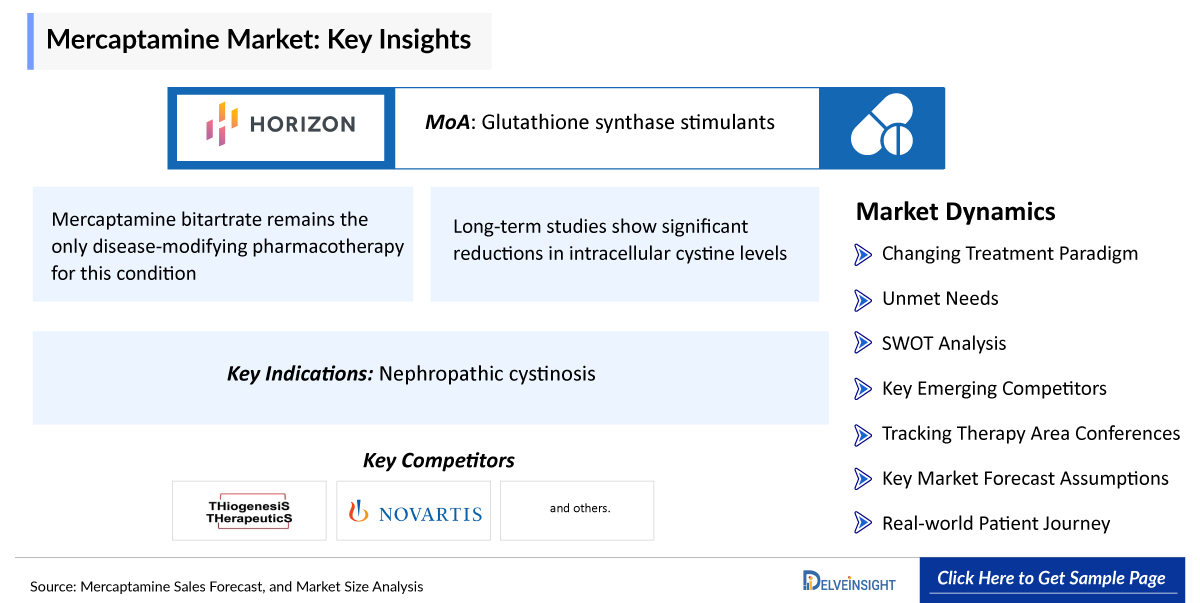Image resolution: width=1200 pixels, height=603 pixels.
Task: Click arrow icon beside Key Emerging Competitors
Action: tap(863, 389)
